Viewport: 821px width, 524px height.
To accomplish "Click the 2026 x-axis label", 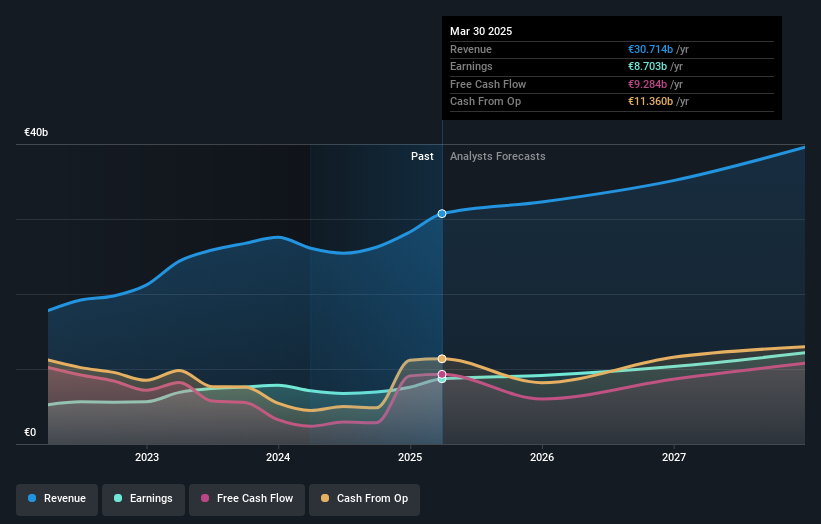I will pos(542,458).
